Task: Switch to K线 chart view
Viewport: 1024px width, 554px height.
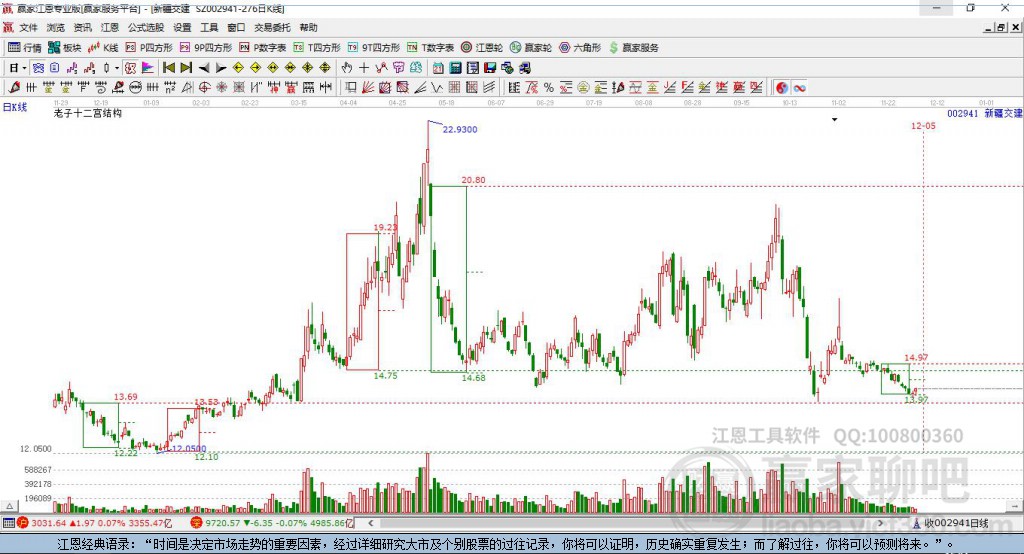Action: click(103, 48)
